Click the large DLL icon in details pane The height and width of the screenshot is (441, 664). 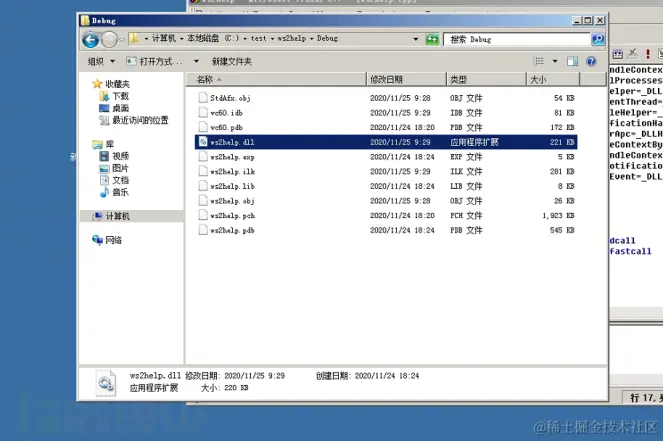coord(105,383)
